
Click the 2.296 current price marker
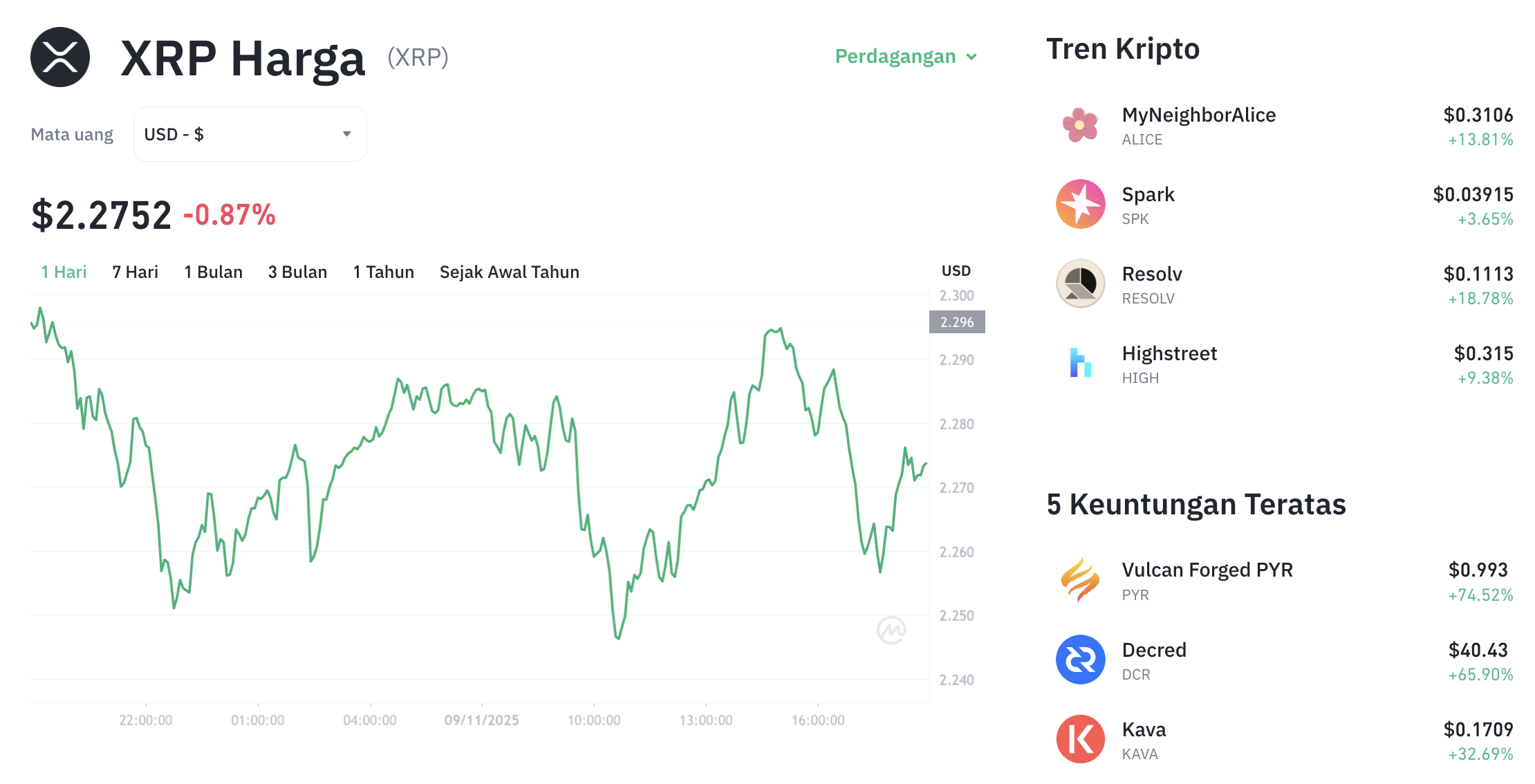click(x=956, y=321)
